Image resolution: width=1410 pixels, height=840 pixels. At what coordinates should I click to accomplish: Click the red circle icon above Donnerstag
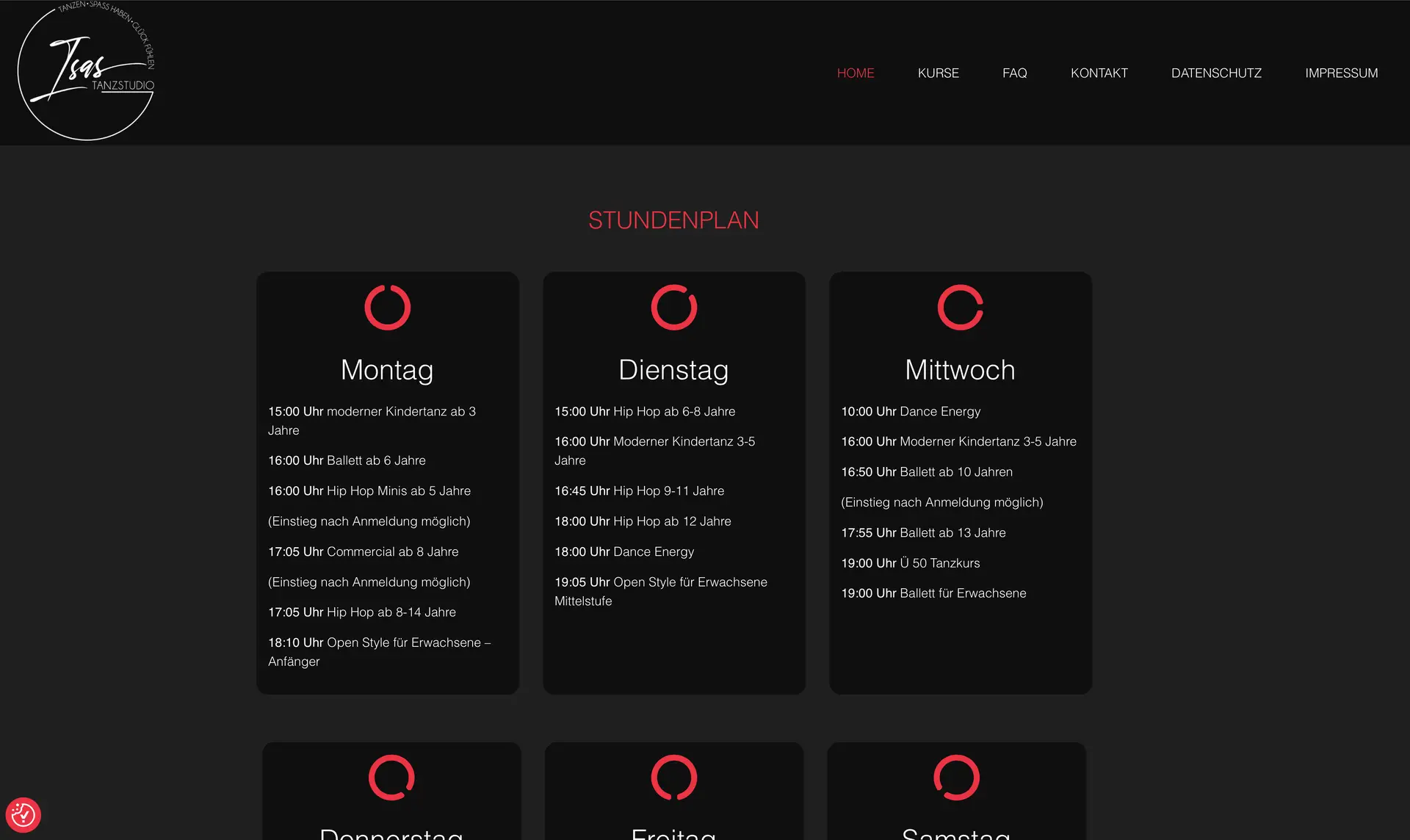(391, 778)
